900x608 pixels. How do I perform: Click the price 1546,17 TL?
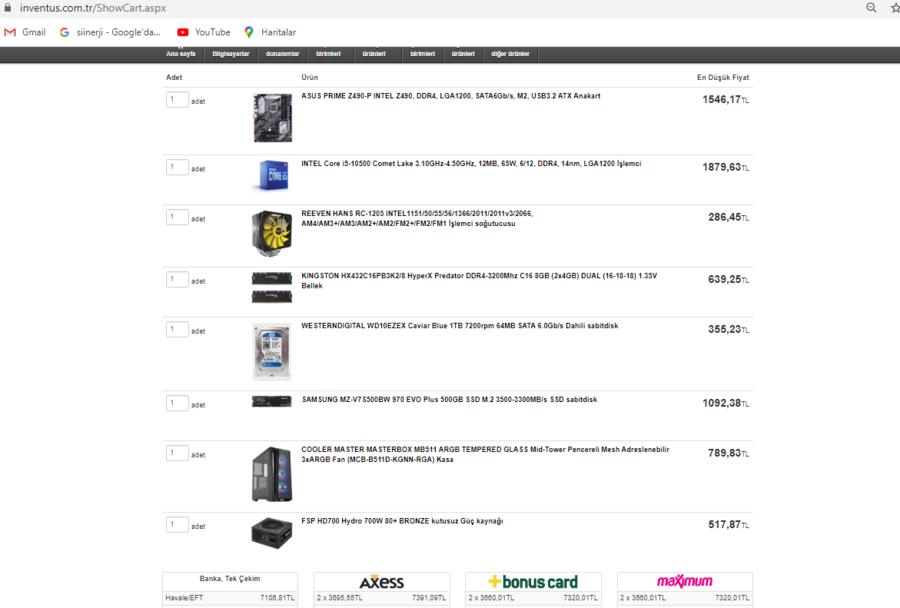(x=726, y=99)
